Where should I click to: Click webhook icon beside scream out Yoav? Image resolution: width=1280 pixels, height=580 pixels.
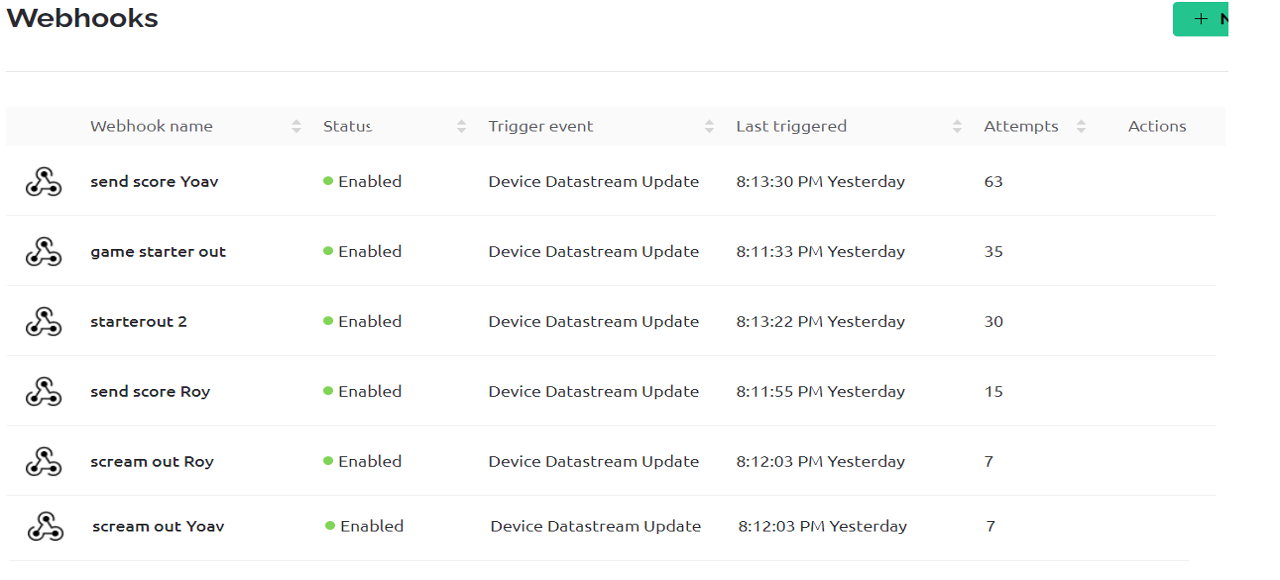(45, 527)
